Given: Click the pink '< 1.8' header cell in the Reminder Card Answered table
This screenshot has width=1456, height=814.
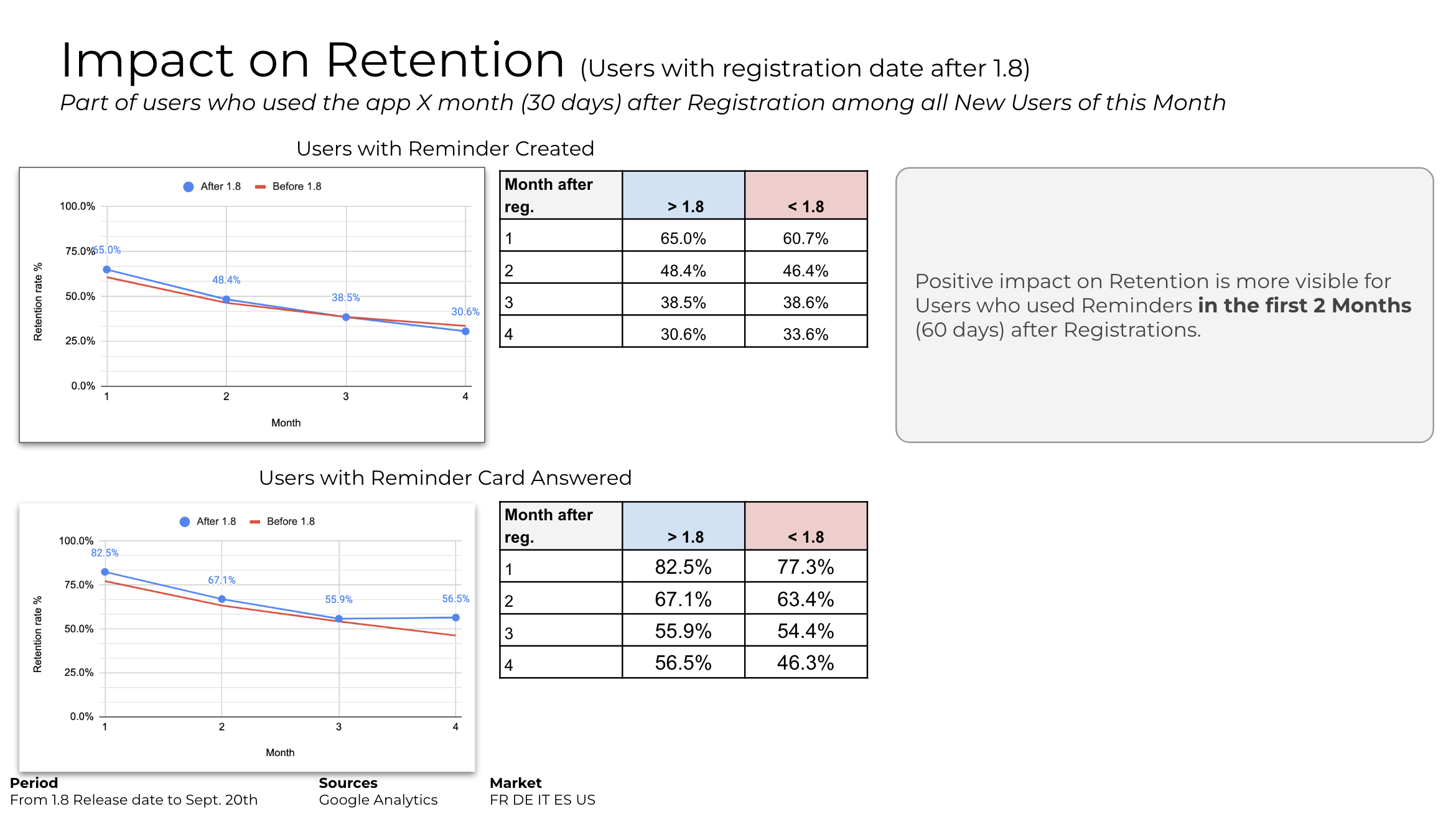Looking at the screenshot, I should click(x=806, y=526).
